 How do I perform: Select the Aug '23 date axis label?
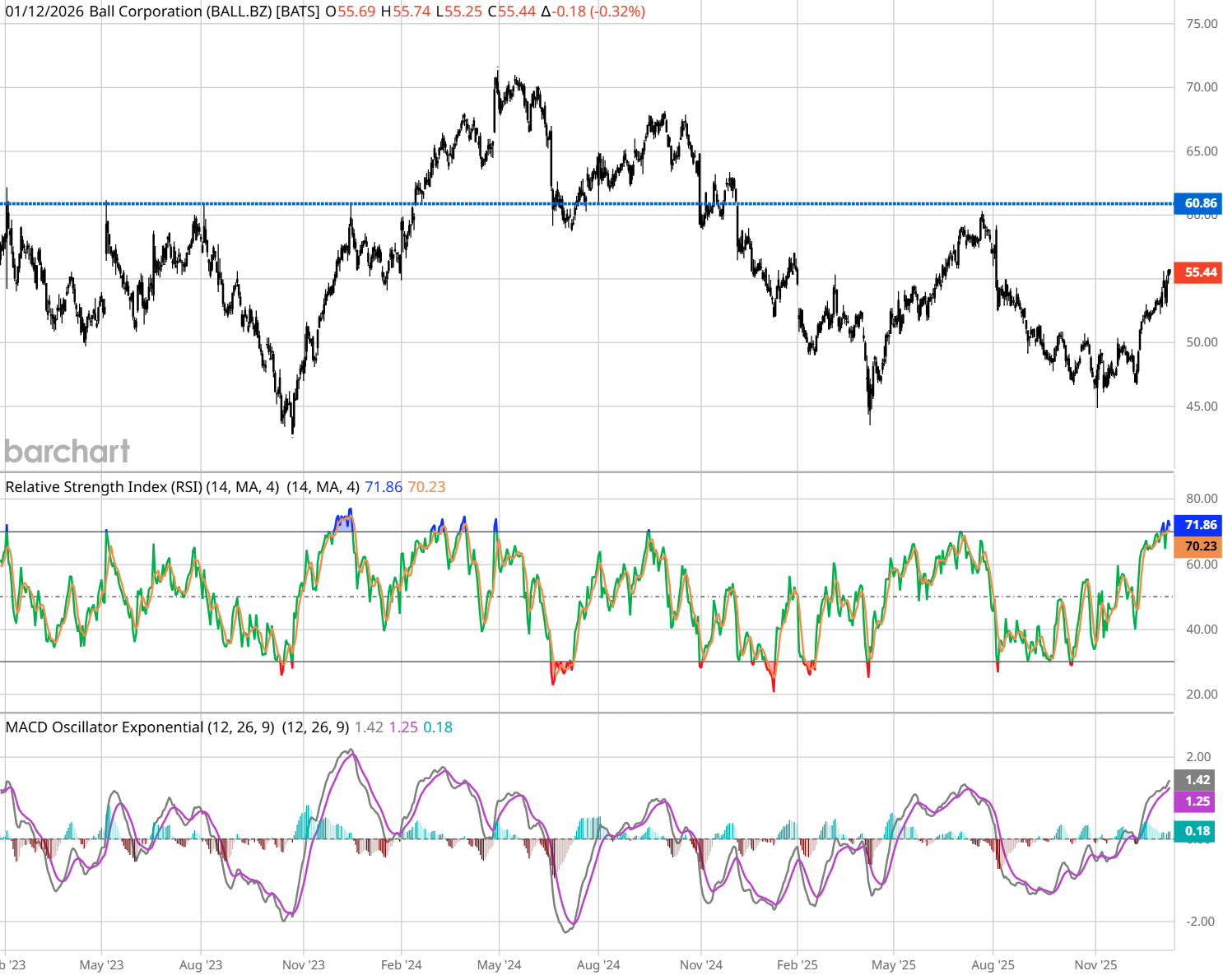(201, 965)
